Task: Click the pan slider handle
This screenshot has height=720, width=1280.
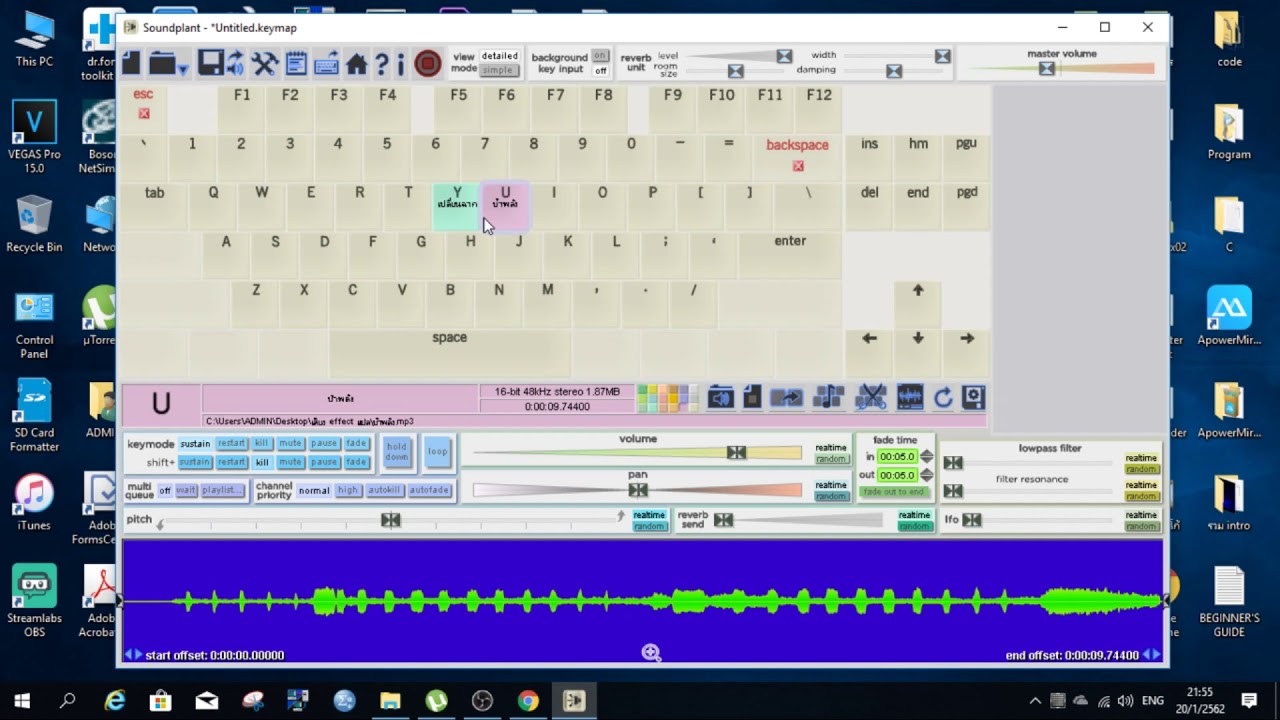Action: click(x=637, y=489)
